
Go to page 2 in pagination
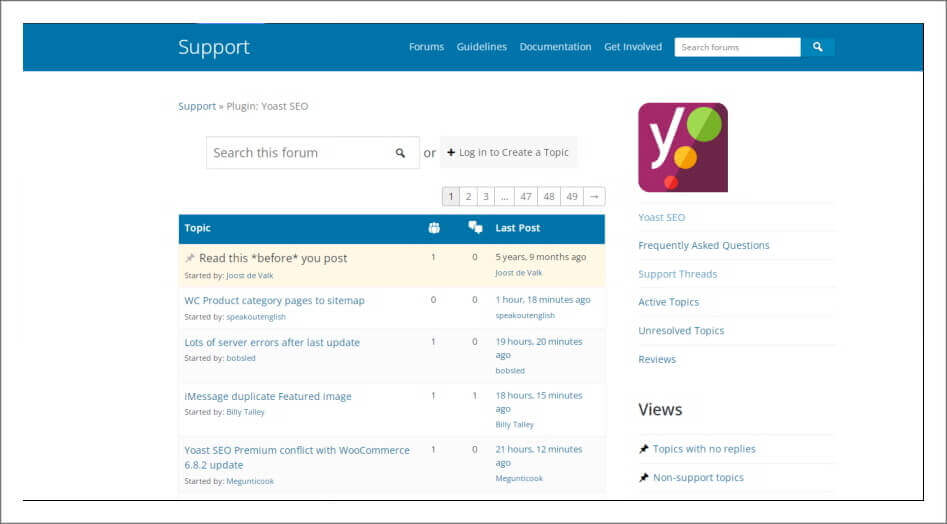[x=468, y=196]
